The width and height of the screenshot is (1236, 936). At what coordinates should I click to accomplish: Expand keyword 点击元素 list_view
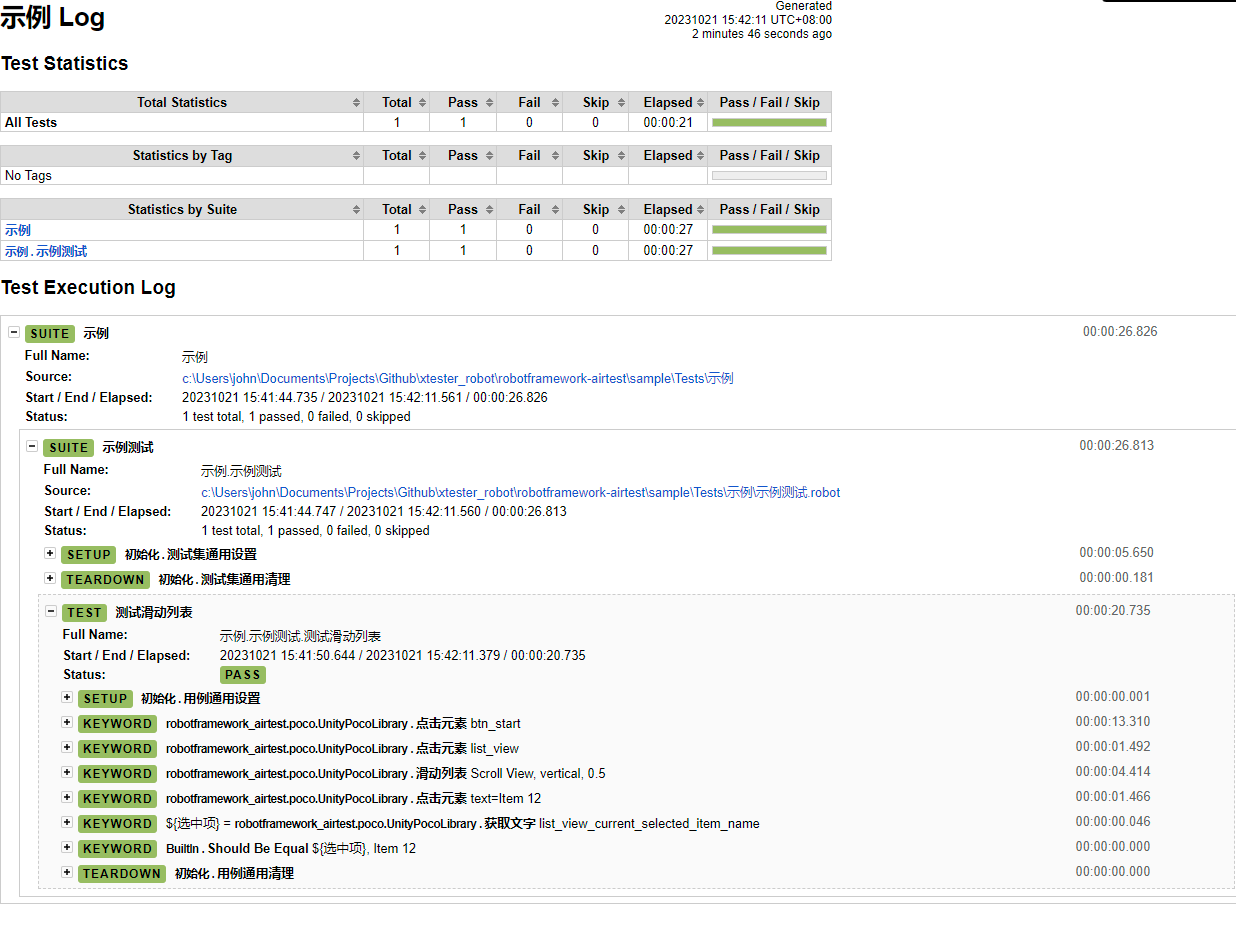pos(67,747)
